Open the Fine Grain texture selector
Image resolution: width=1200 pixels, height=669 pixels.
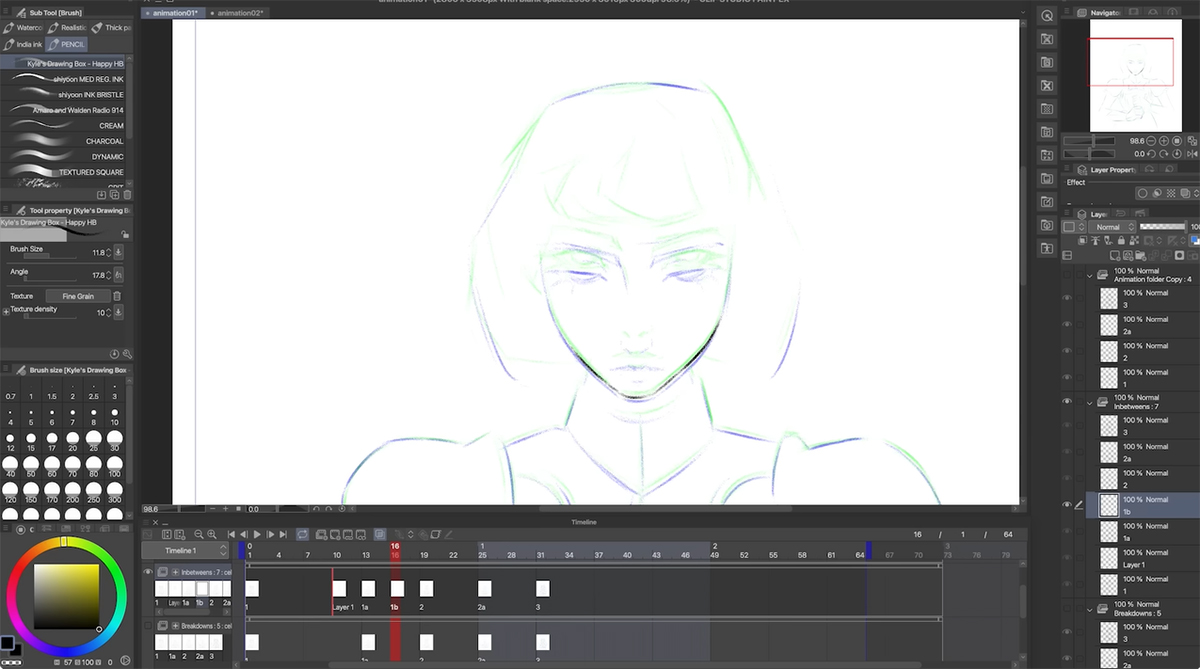78,296
